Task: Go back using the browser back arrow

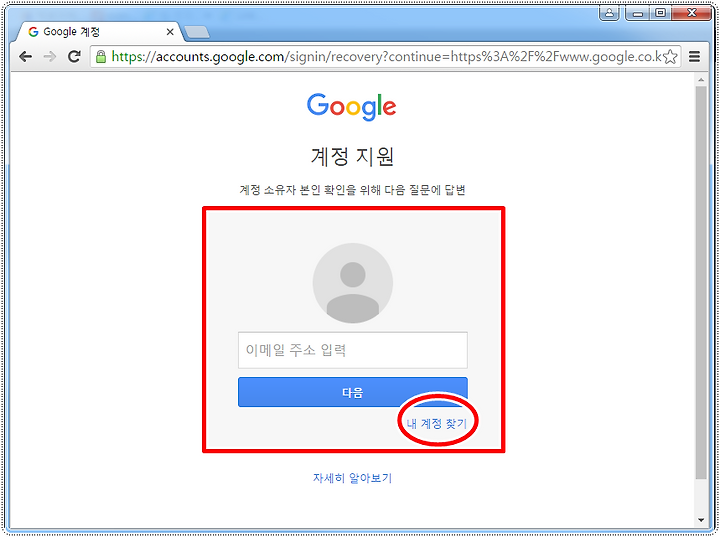Action: coord(26,57)
